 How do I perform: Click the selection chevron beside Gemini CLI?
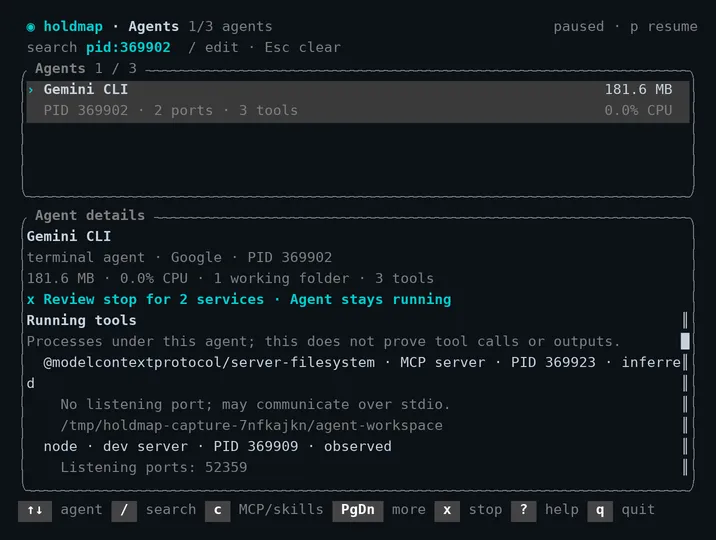tap(31, 90)
